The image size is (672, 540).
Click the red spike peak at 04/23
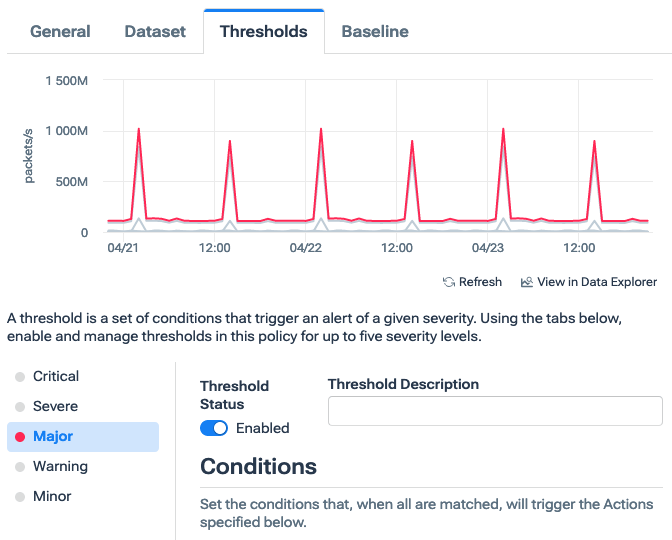click(503, 130)
